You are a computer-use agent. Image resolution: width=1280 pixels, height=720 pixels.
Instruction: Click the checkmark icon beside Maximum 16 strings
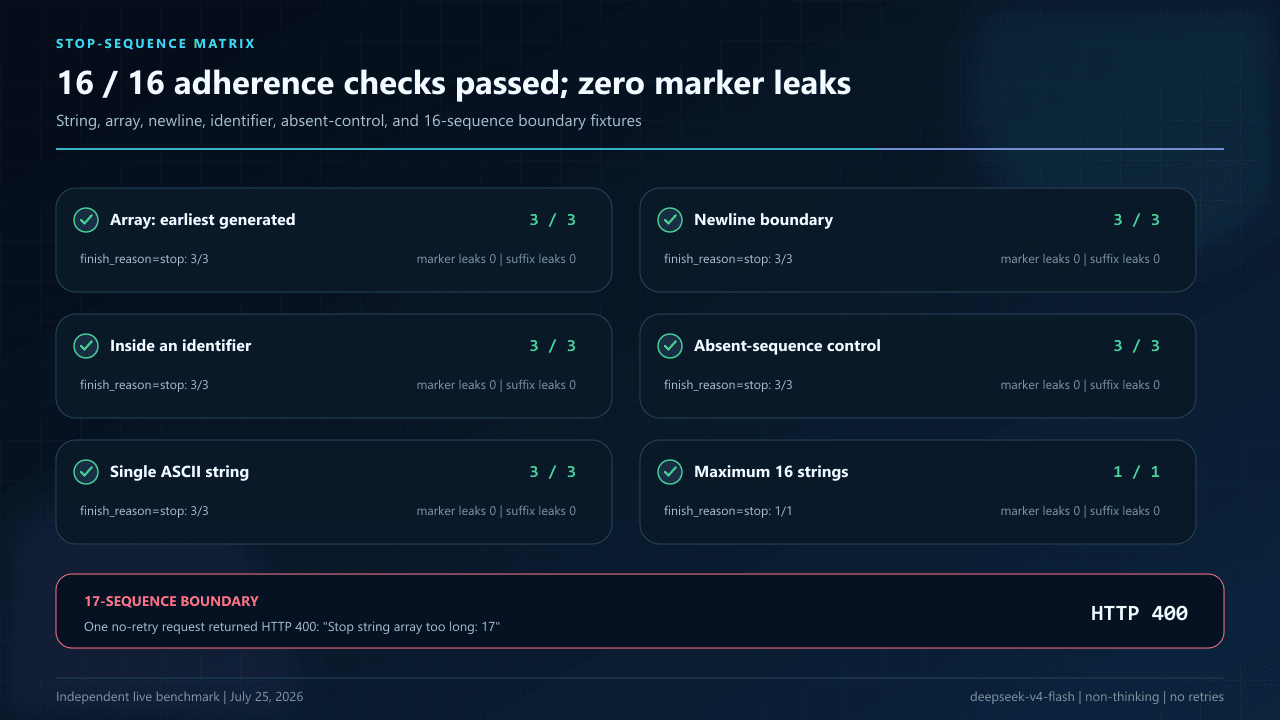point(670,472)
